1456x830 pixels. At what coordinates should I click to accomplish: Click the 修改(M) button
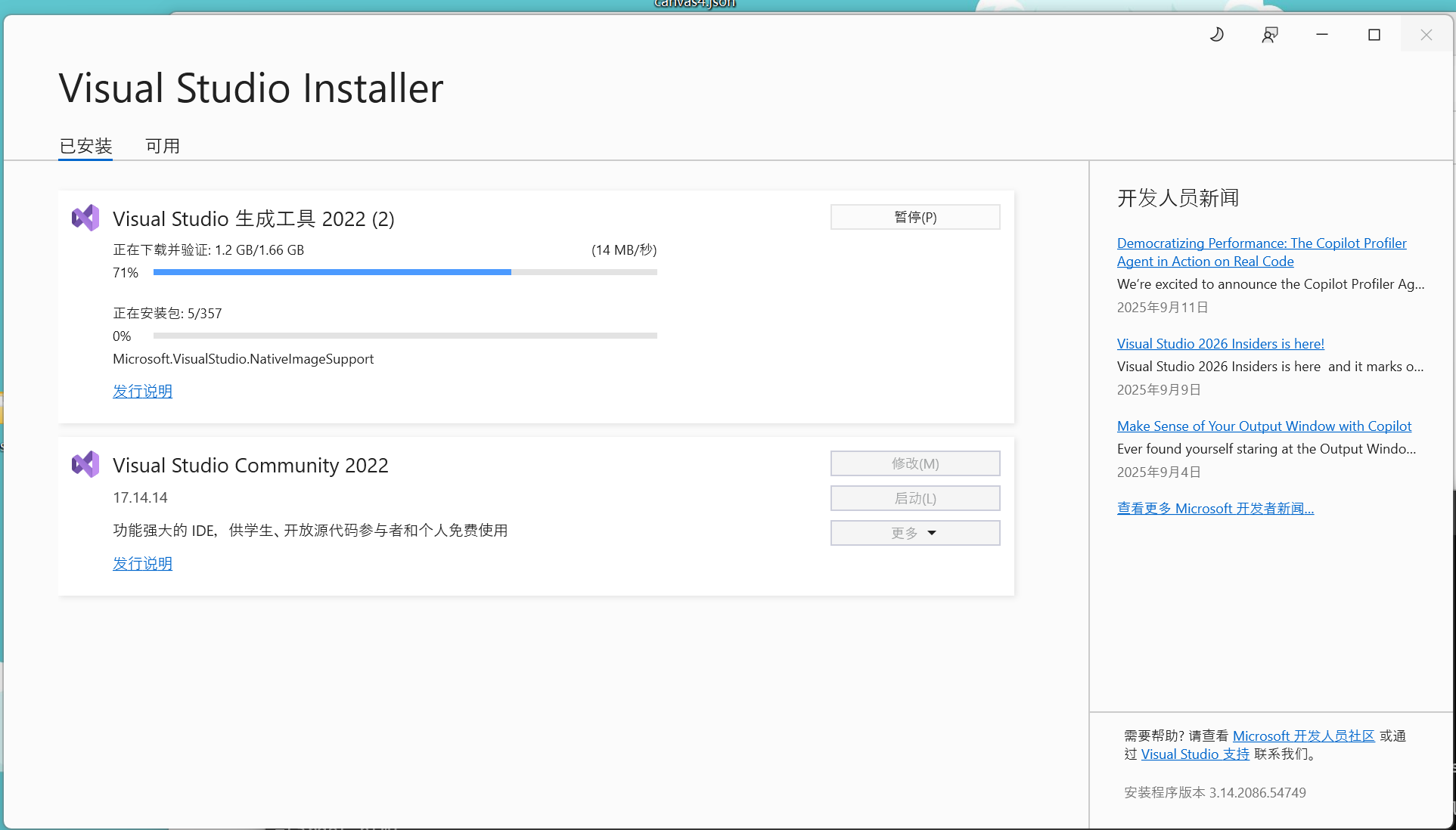(x=914, y=463)
